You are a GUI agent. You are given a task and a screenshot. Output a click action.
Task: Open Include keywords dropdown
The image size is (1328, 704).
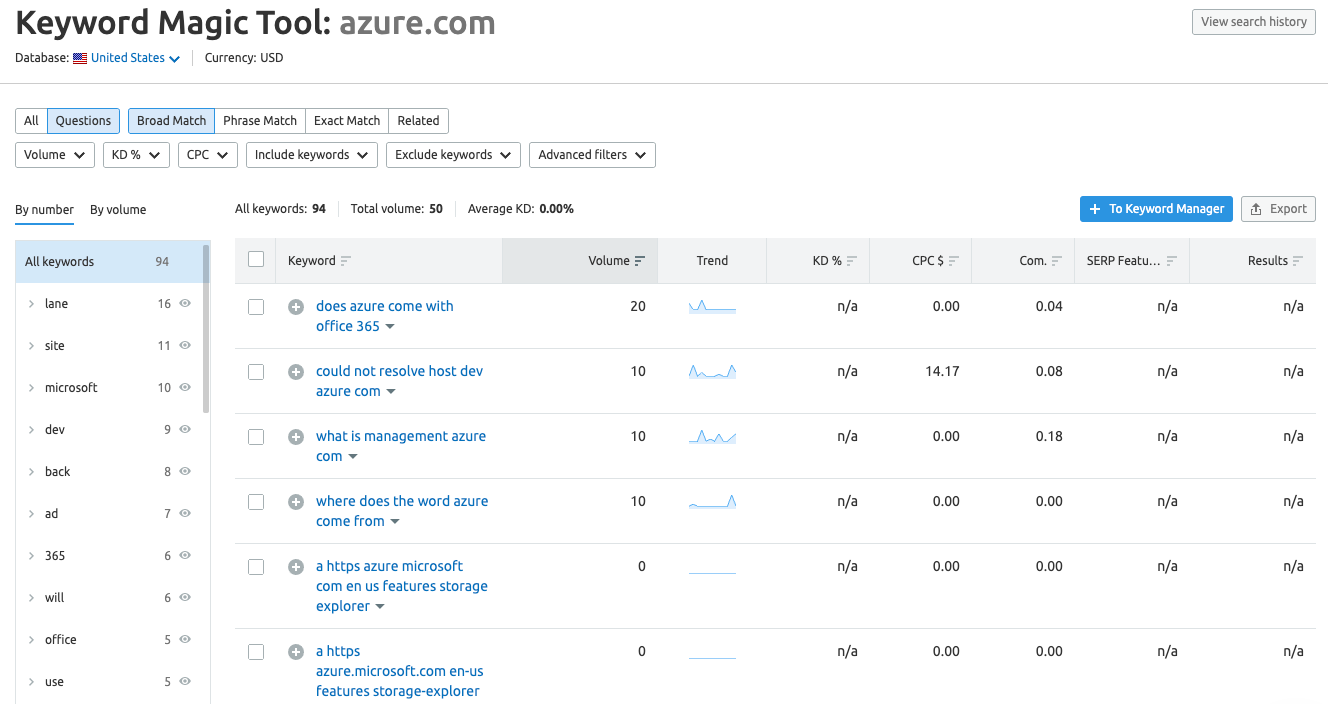pyautogui.click(x=312, y=155)
